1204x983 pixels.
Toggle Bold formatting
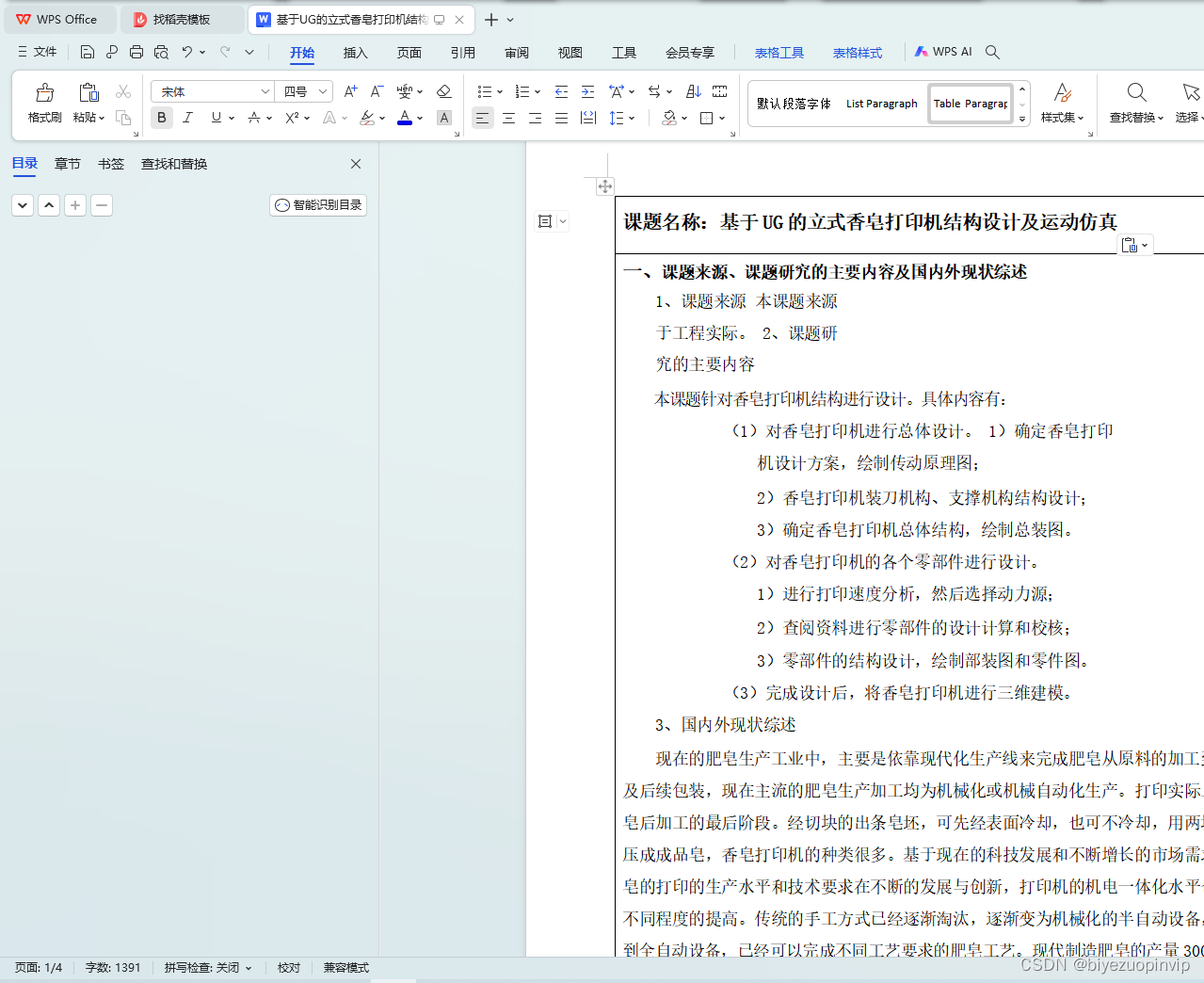(x=162, y=118)
